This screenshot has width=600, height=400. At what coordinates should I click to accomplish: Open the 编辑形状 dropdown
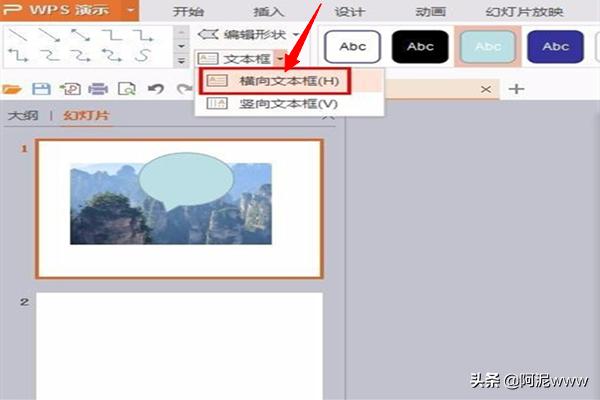[x=297, y=34]
